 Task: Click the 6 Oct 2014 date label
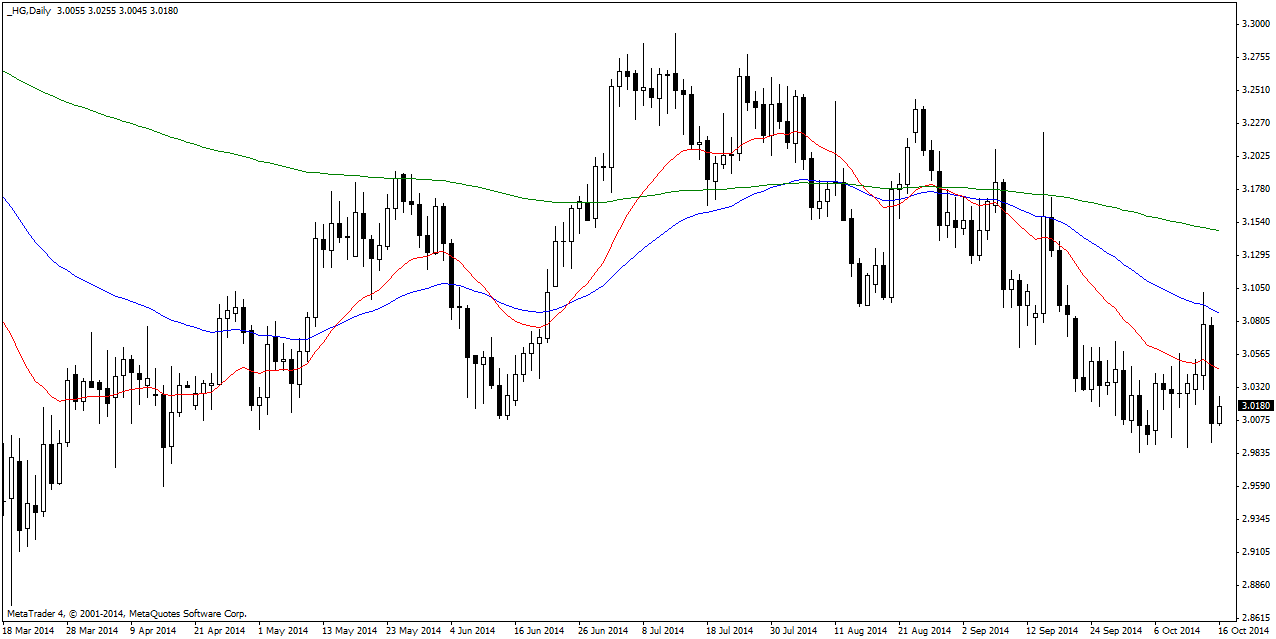1178,631
